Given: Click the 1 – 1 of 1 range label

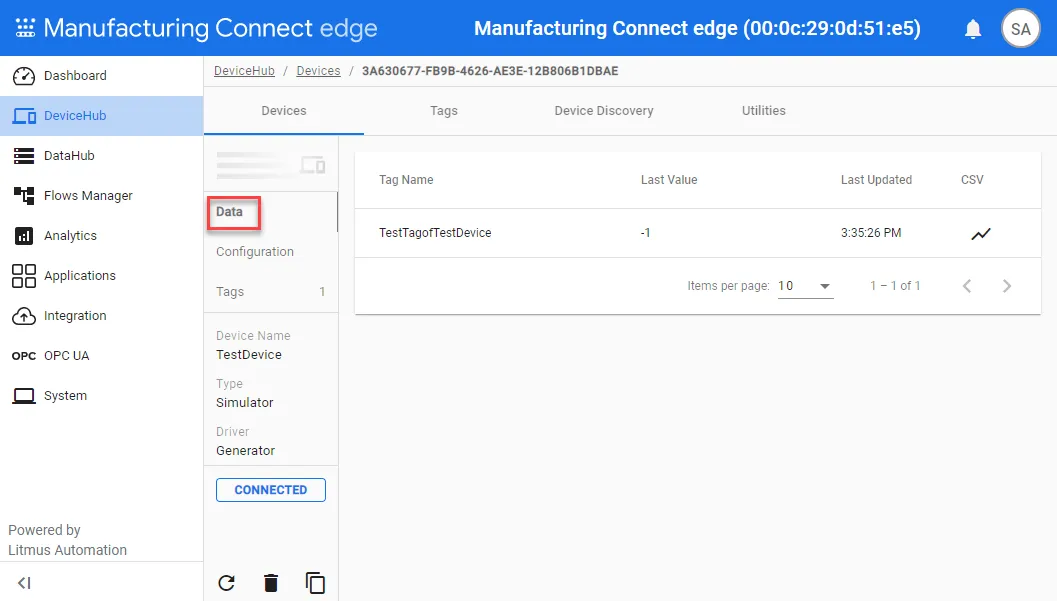Looking at the screenshot, I should (895, 286).
